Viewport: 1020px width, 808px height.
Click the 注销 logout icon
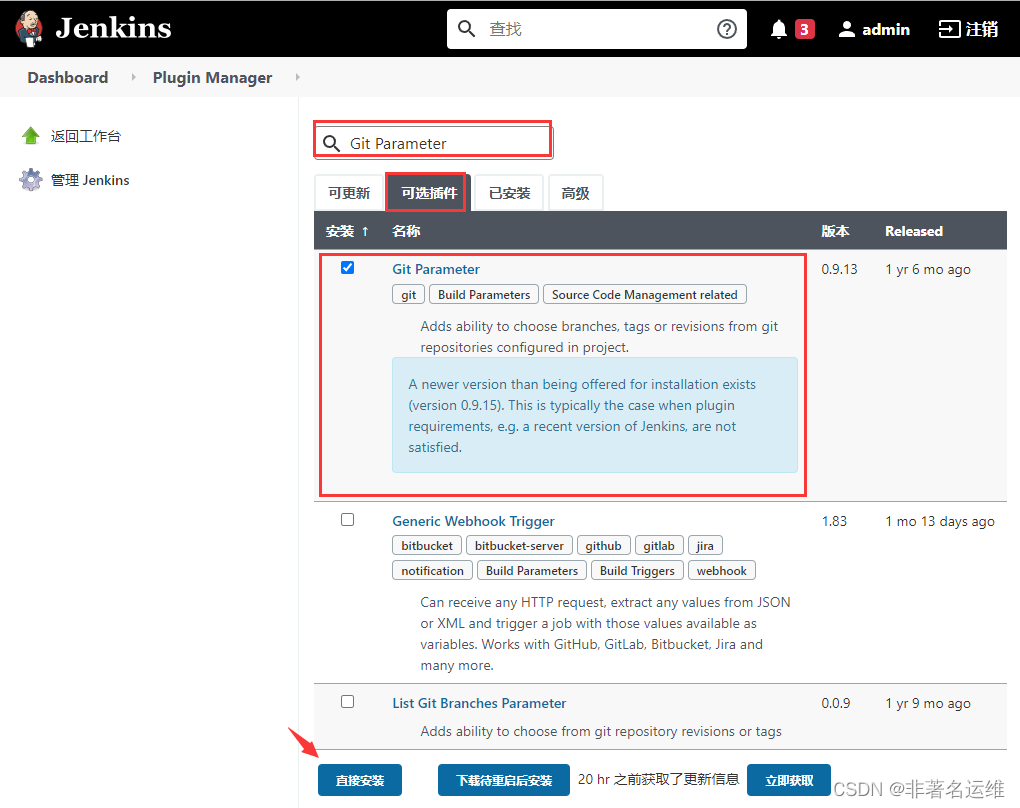click(x=949, y=29)
